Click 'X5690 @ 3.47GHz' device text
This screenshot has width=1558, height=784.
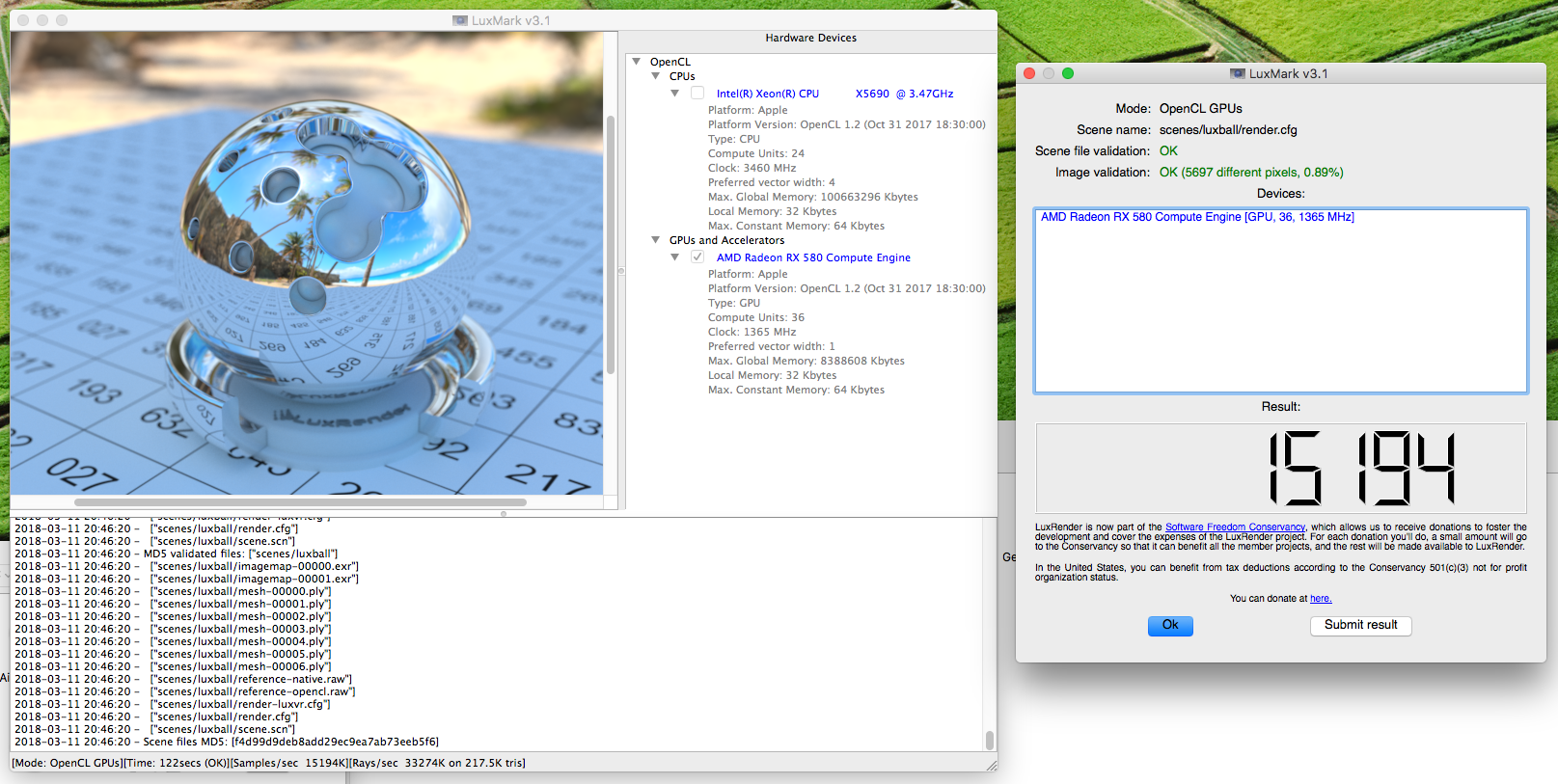click(x=904, y=94)
